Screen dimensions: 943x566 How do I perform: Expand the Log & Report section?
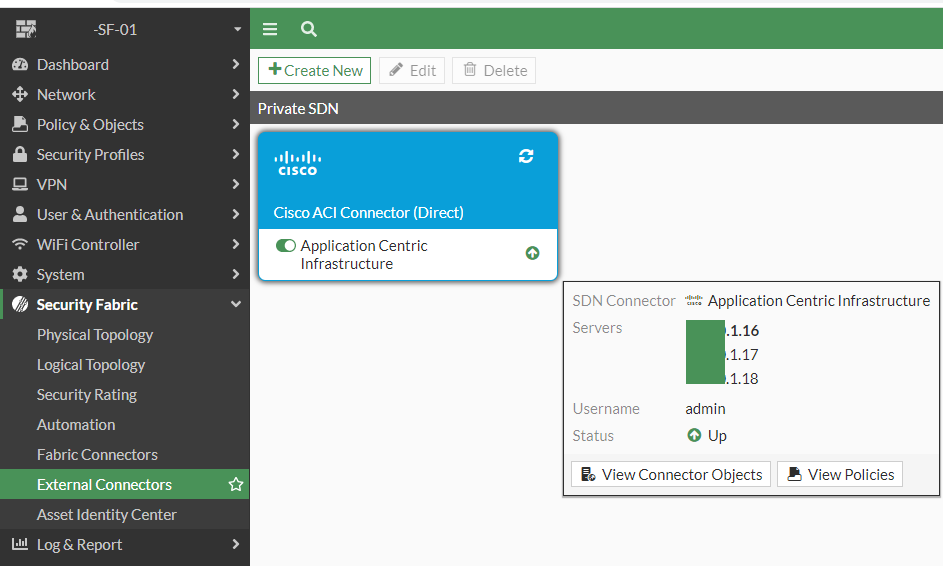[236, 545]
